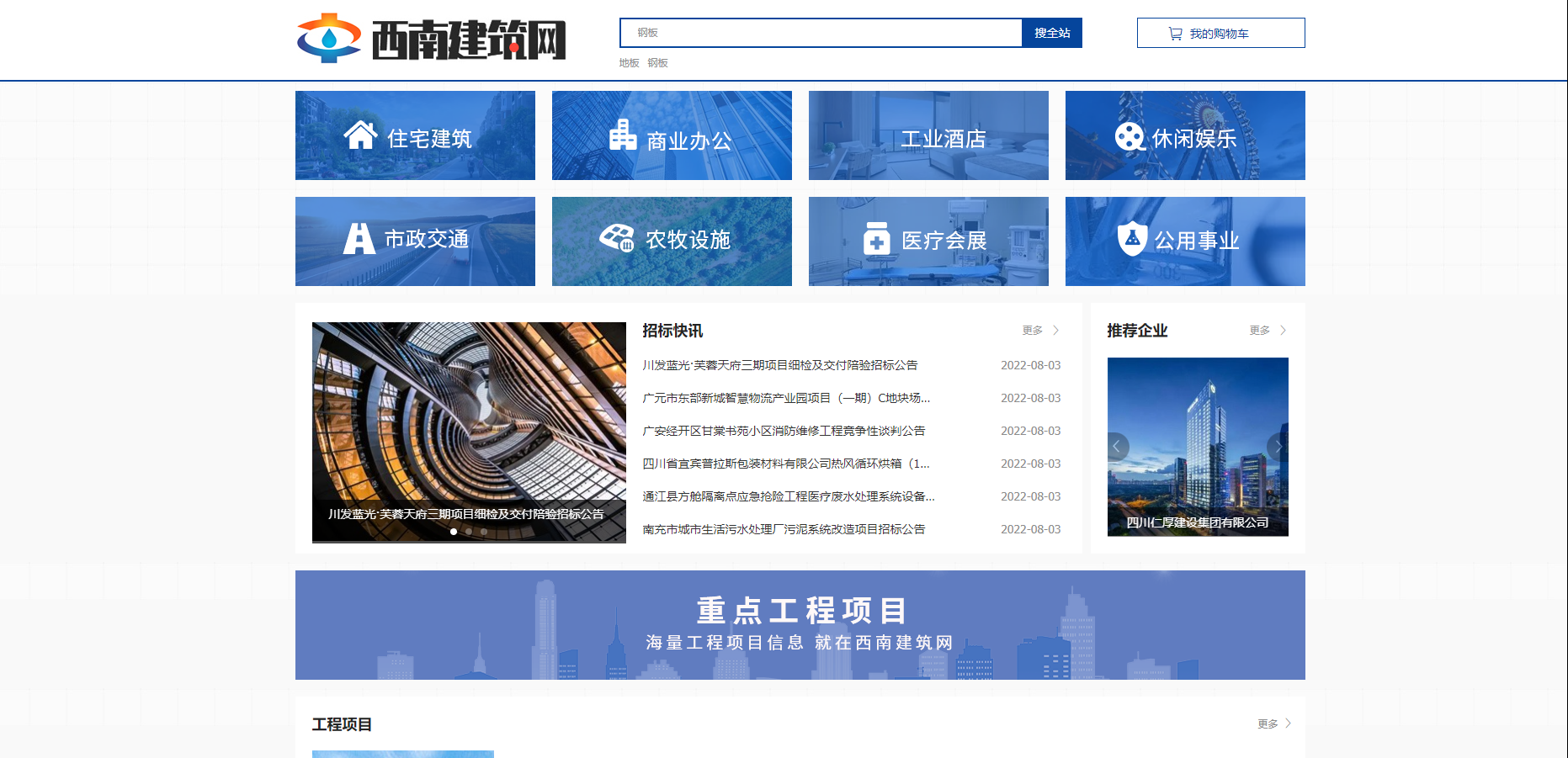1568x758 pixels.
Task: Click the medicine bottle icon beside 医疗会展
Action: (876, 238)
